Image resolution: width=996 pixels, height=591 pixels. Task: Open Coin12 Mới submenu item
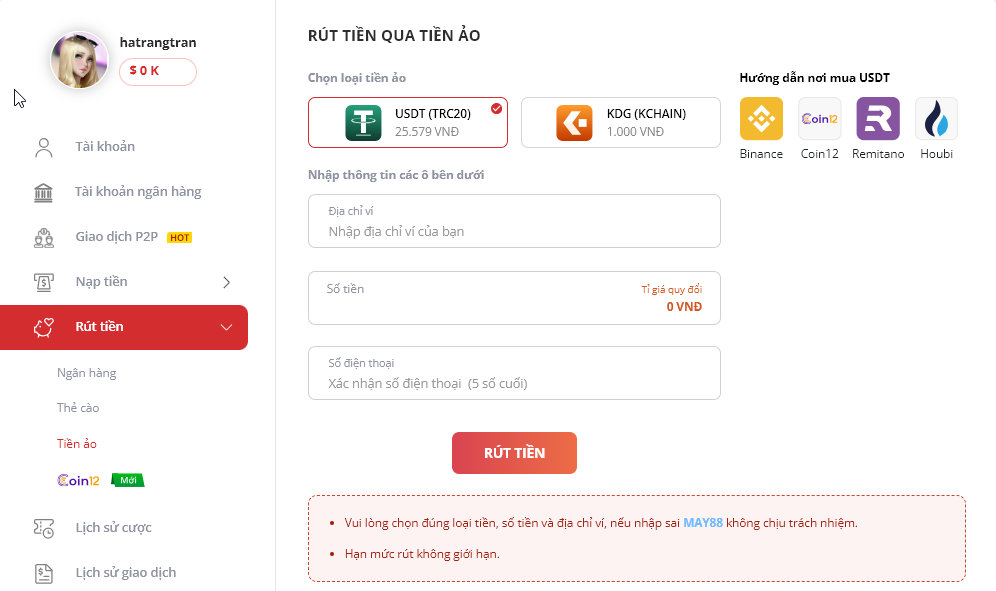[x=100, y=481]
